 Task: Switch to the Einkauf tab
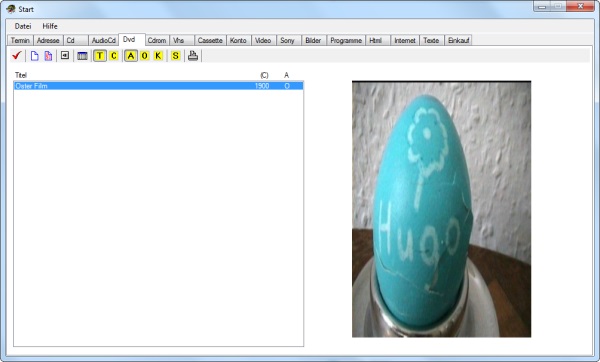coord(458,40)
